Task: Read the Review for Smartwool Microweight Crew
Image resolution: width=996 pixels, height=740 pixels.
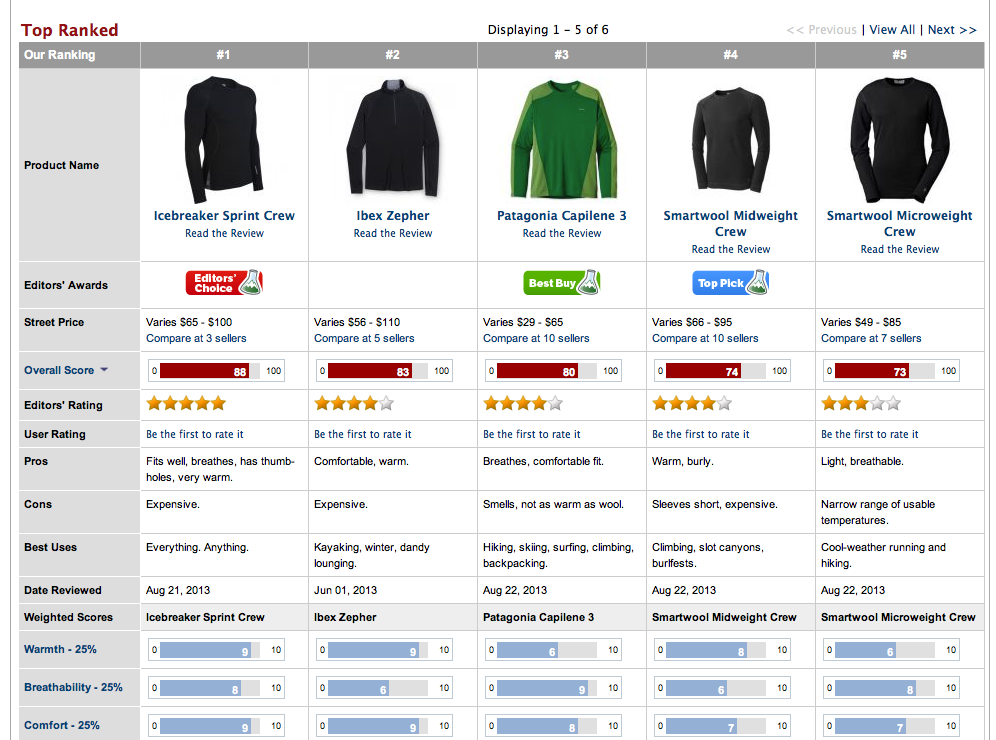Action: click(899, 249)
